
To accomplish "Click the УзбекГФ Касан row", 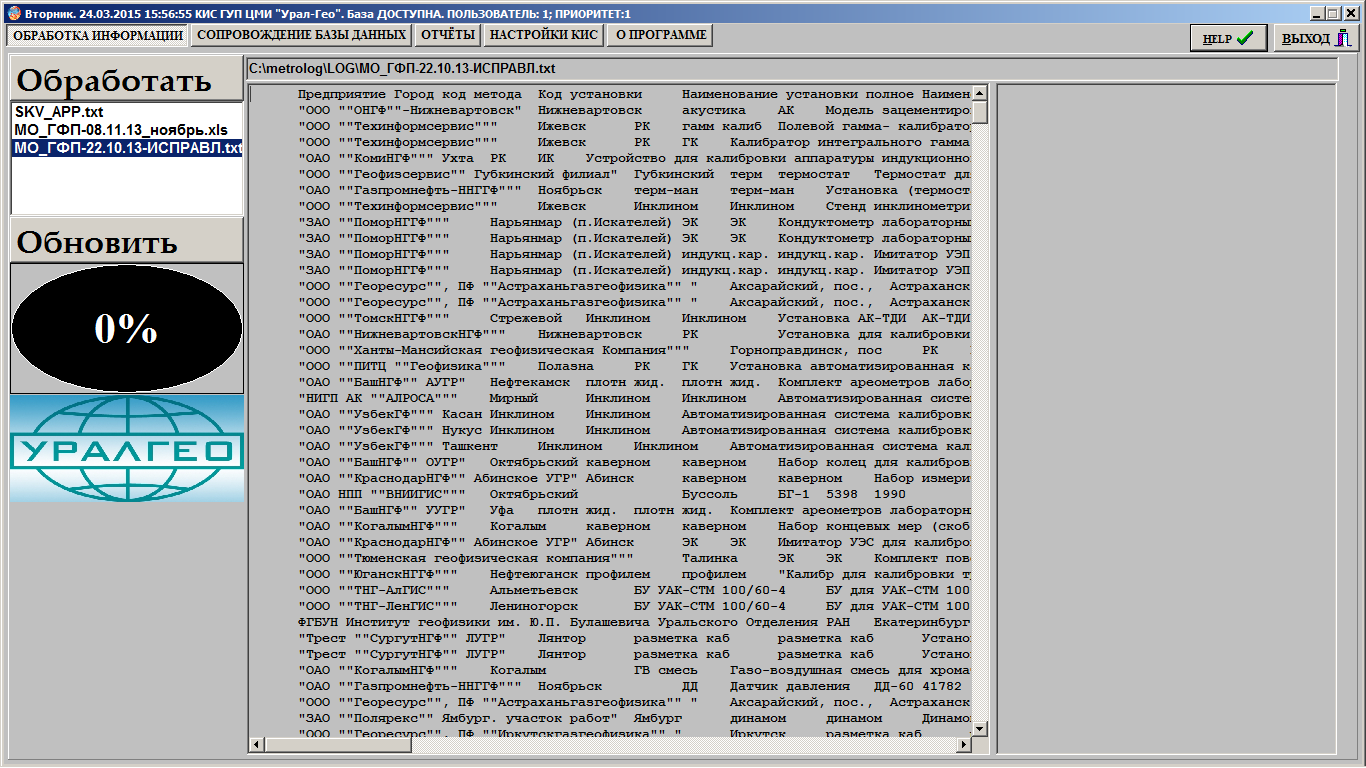I will pyautogui.click(x=634, y=414).
